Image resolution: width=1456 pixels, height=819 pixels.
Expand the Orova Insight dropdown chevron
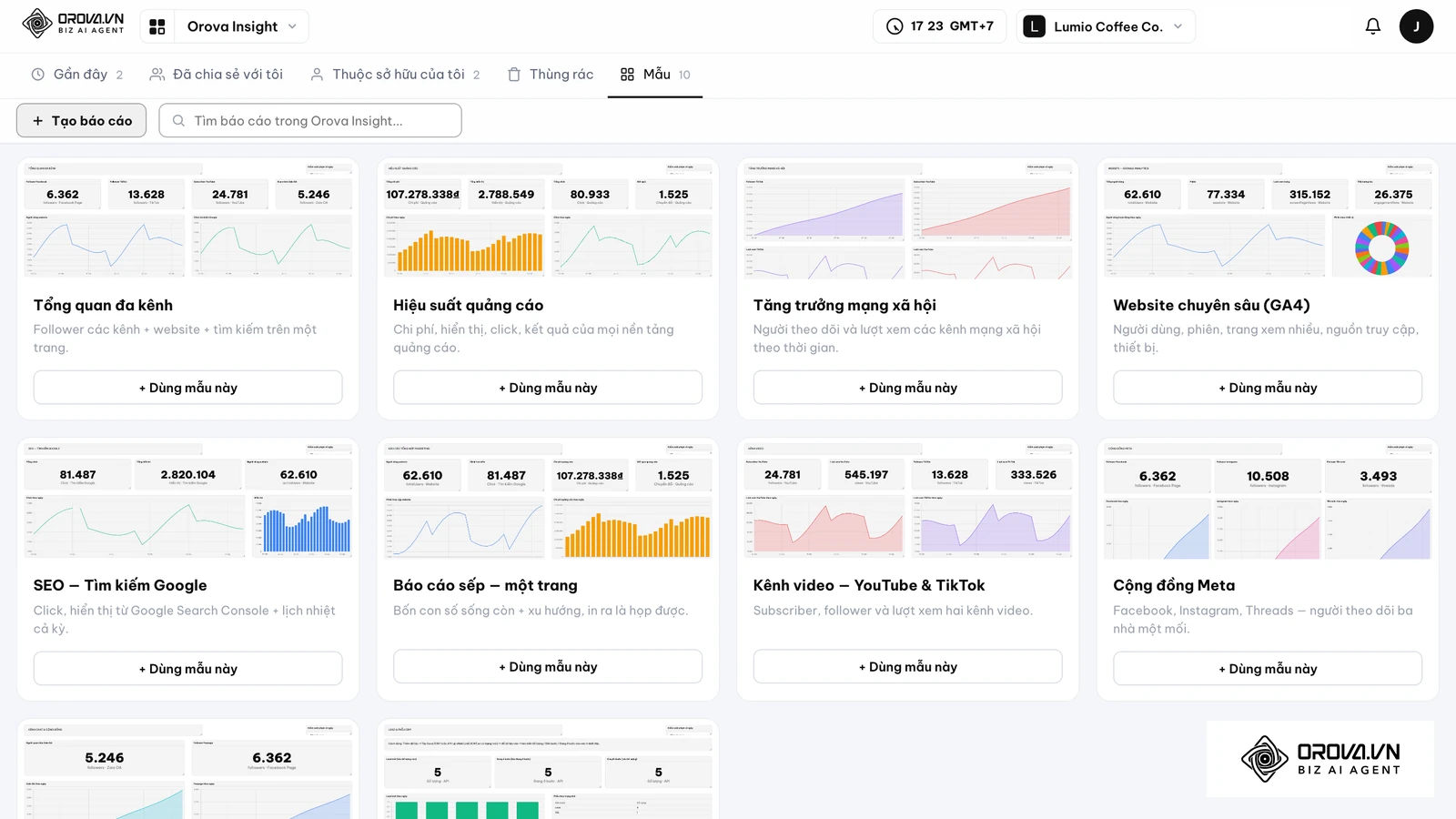coord(292,26)
